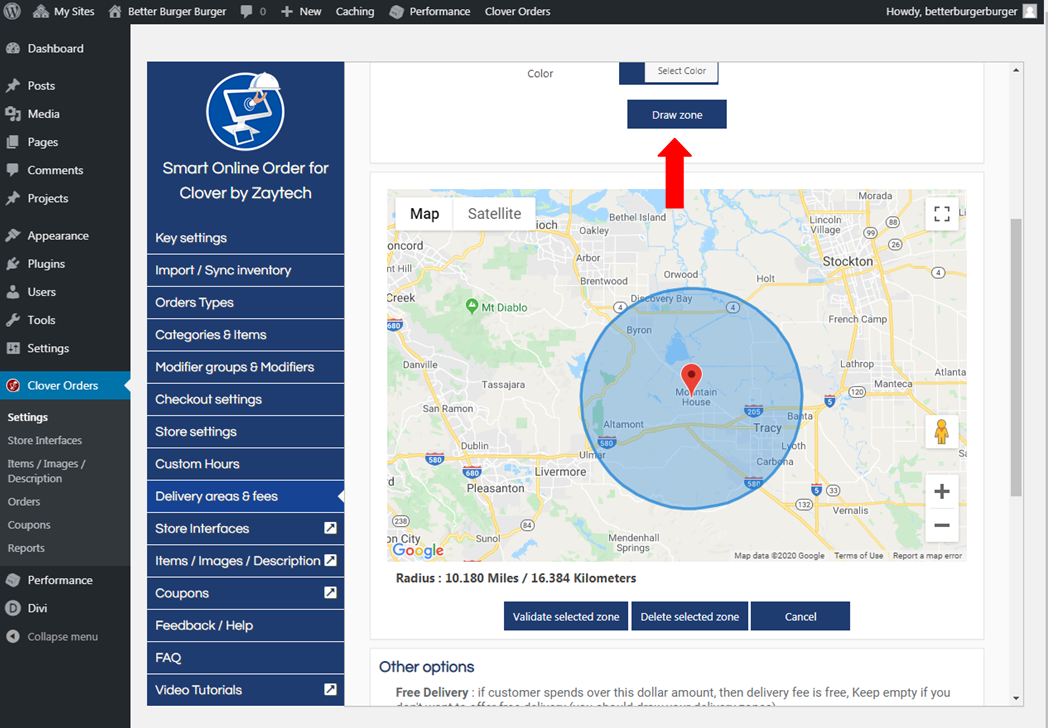Open Caching in admin bar
Image resolution: width=1048 pixels, height=728 pixels.
click(355, 11)
